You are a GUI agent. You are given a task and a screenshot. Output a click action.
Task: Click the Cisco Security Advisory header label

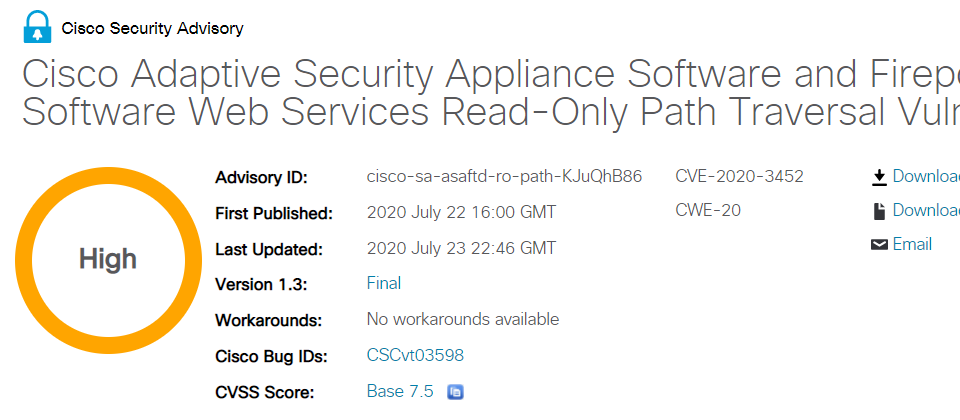(152, 28)
